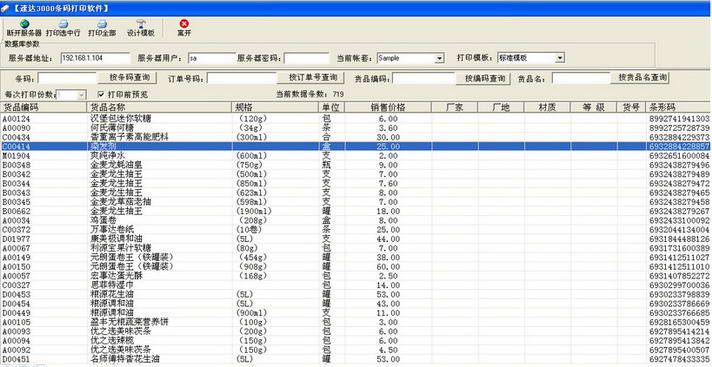
Task: Click the 18.00 price cell
Action: click(x=388, y=211)
